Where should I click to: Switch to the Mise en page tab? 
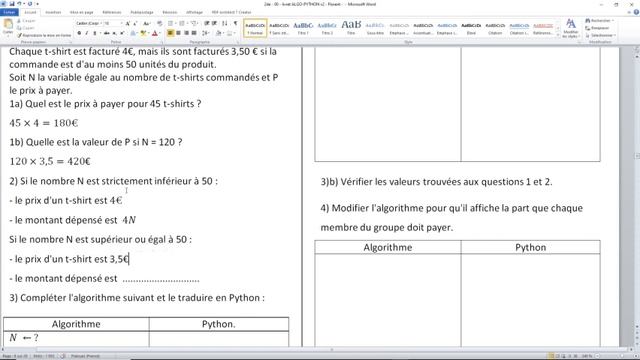(x=82, y=12)
